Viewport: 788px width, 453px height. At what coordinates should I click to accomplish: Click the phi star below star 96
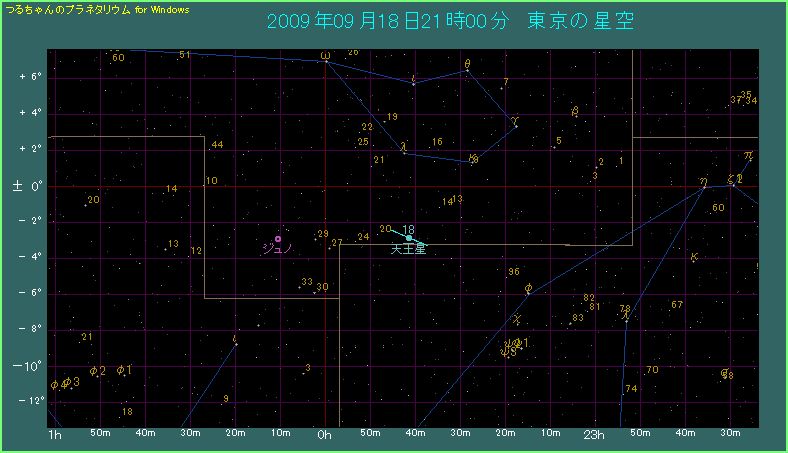[x=528, y=289]
